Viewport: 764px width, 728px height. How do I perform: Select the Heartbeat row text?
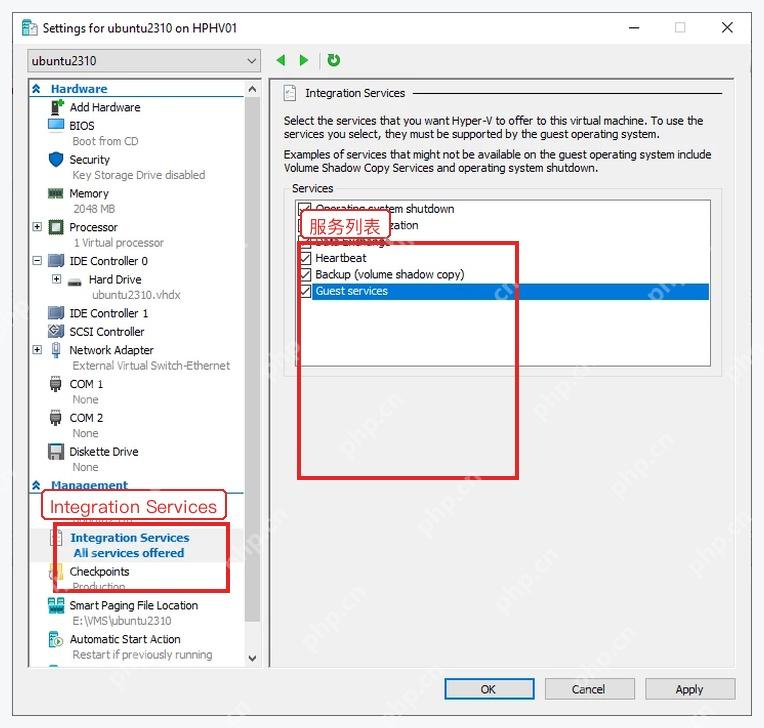[x=341, y=258]
